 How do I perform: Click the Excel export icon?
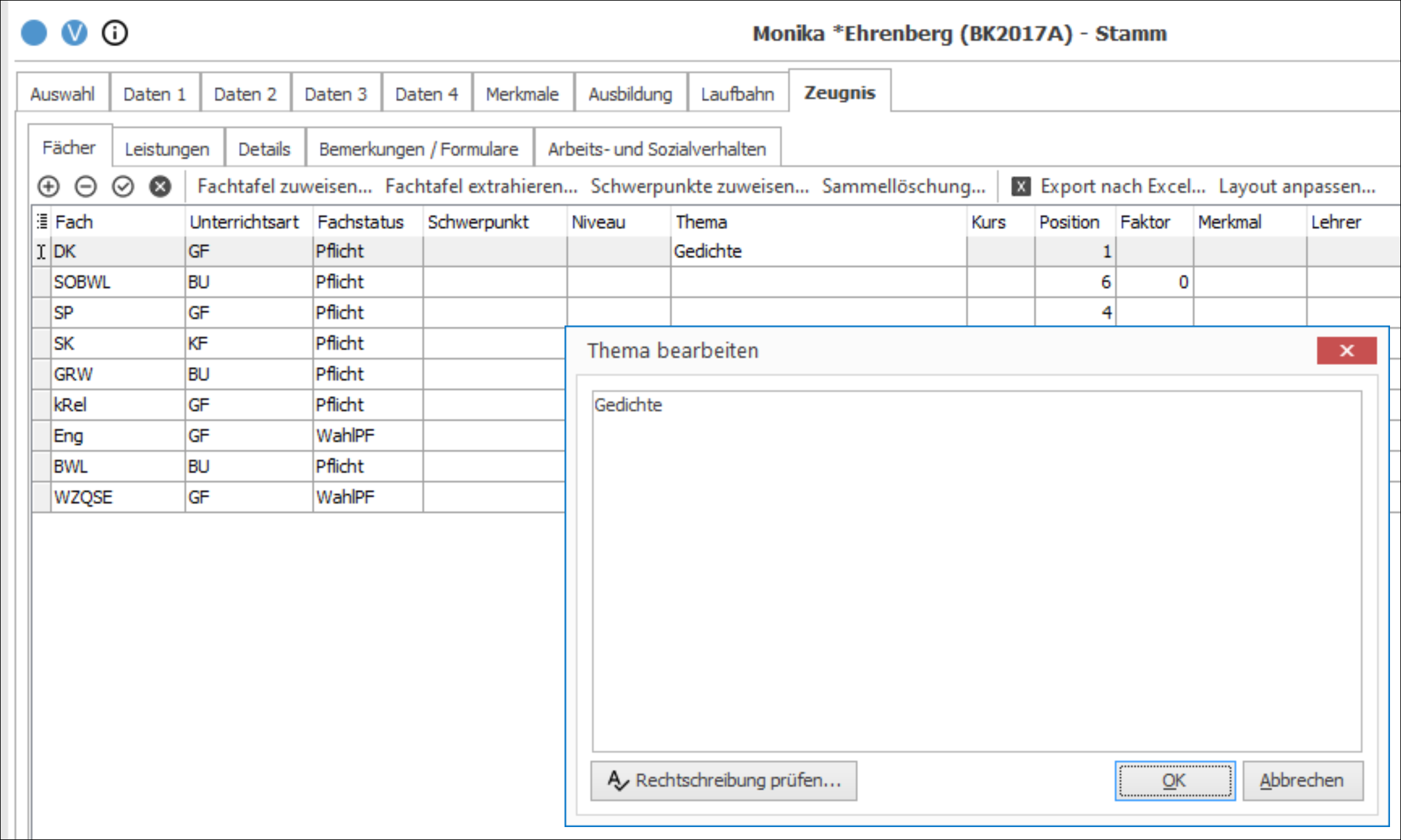point(1021,187)
